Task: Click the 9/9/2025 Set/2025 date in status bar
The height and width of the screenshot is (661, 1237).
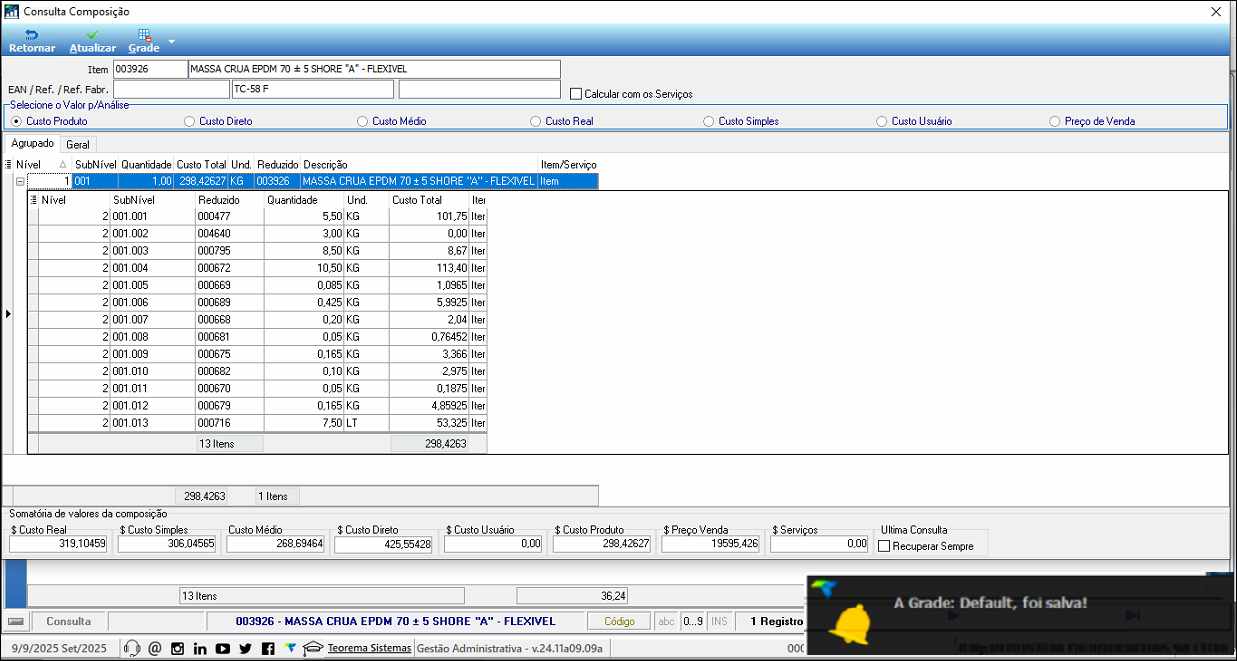Action: pos(59,648)
